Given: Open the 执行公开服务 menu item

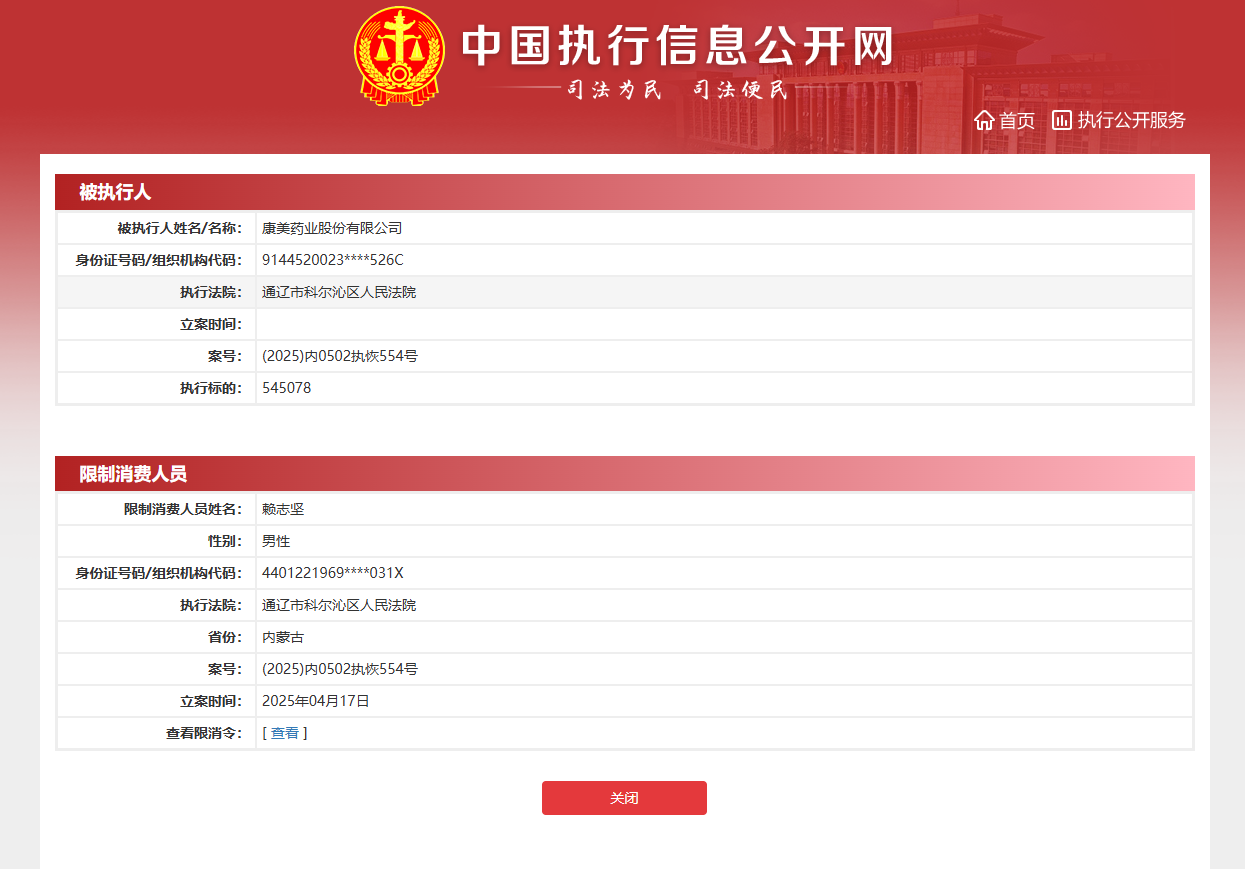Looking at the screenshot, I should 1131,121.
